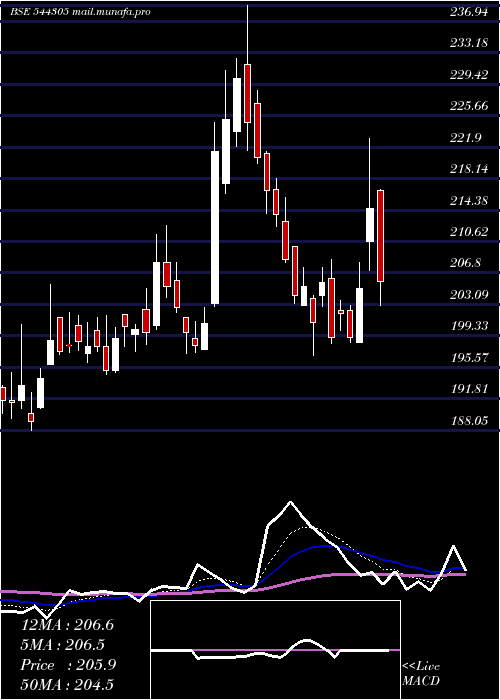Image resolution: width=500 pixels, height=700 pixels.
Task: Click the 236.94 price axis label
Action: click(x=468, y=12)
